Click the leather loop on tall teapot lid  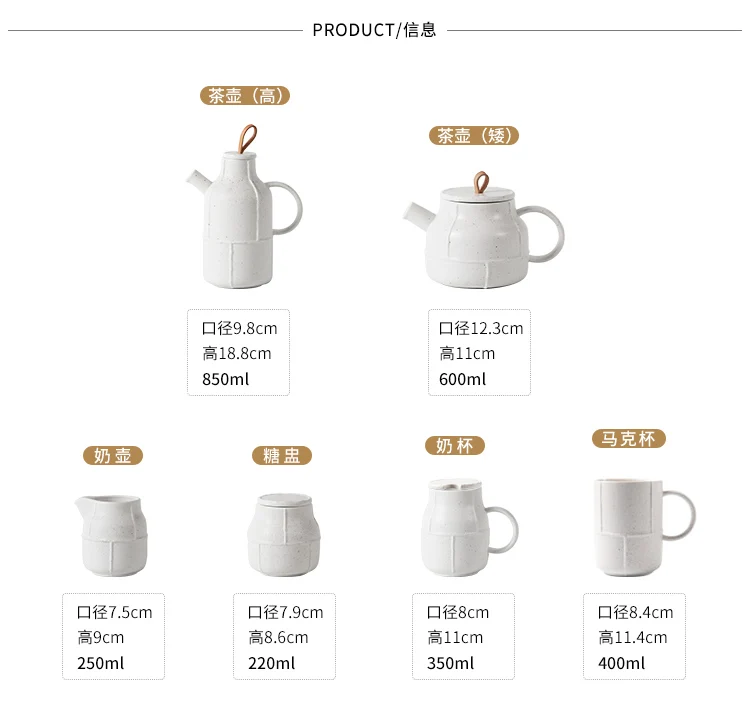pyautogui.click(x=247, y=138)
